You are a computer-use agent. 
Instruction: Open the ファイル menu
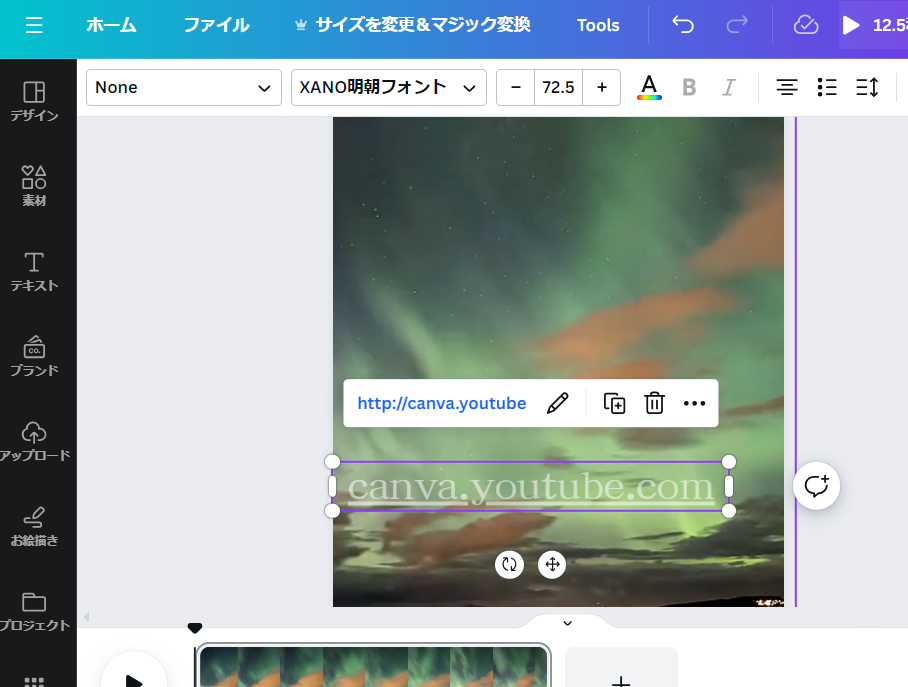[217, 25]
